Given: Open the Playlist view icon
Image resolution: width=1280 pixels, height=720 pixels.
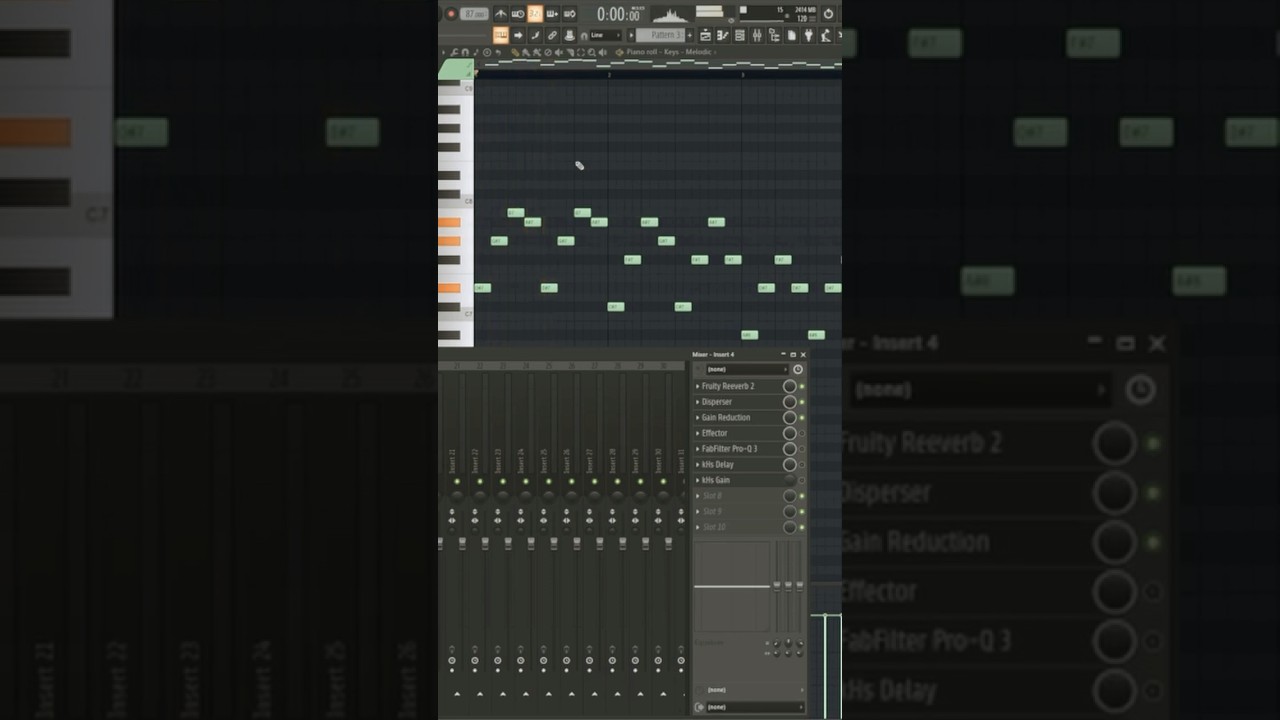Looking at the screenshot, I should (x=706, y=35).
